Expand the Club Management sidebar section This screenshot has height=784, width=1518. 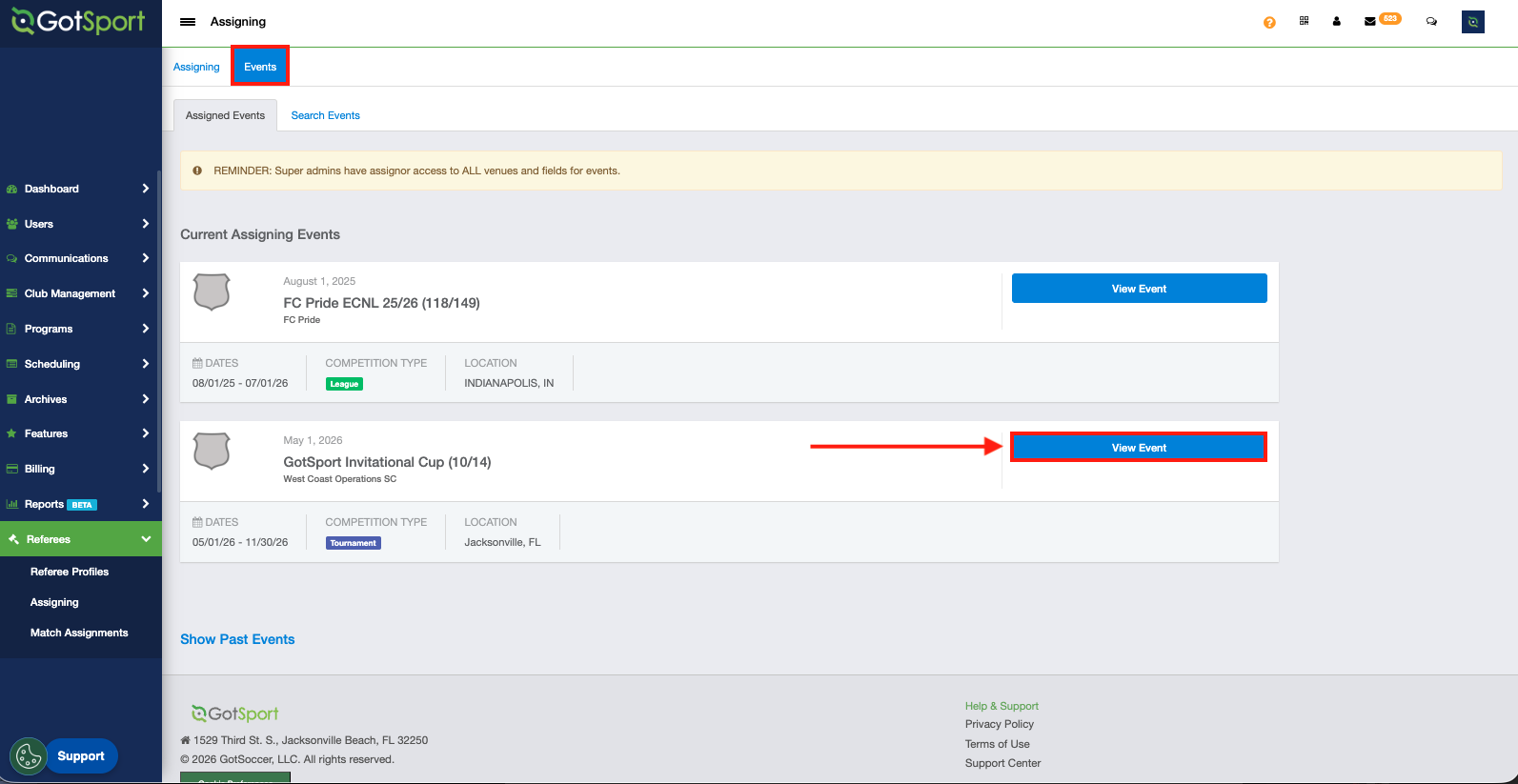point(80,293)
